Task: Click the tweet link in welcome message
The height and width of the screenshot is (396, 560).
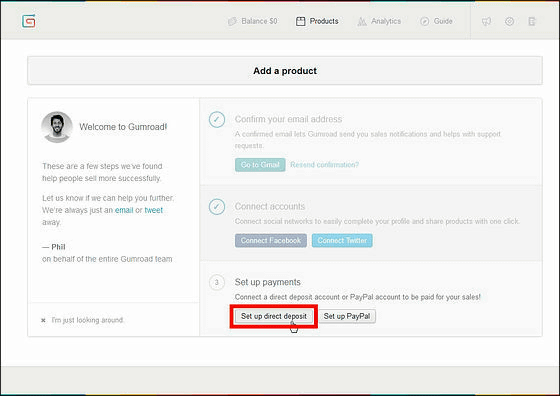Action: click(154, 210)
